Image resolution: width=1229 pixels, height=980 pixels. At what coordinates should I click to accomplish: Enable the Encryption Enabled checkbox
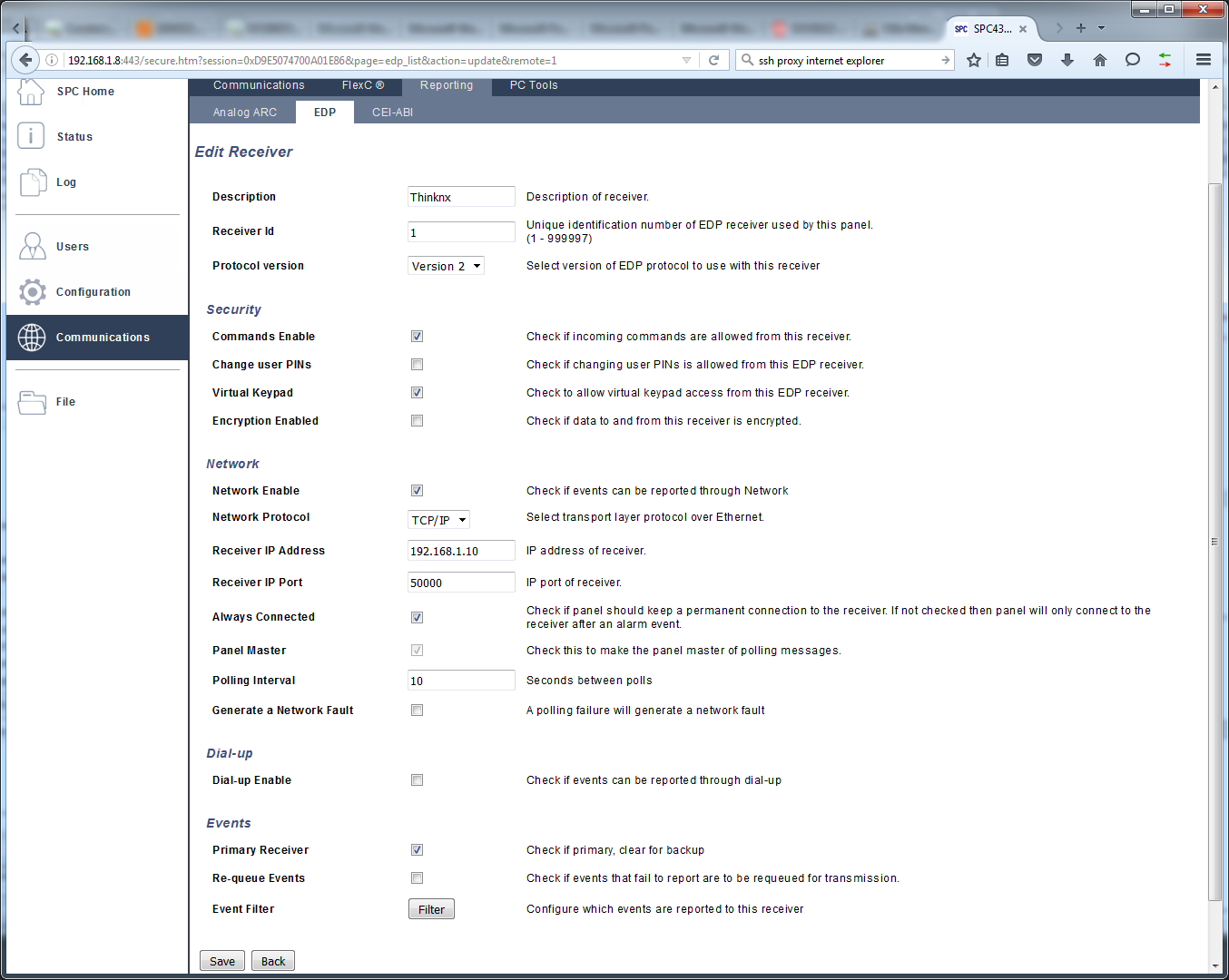418,421
